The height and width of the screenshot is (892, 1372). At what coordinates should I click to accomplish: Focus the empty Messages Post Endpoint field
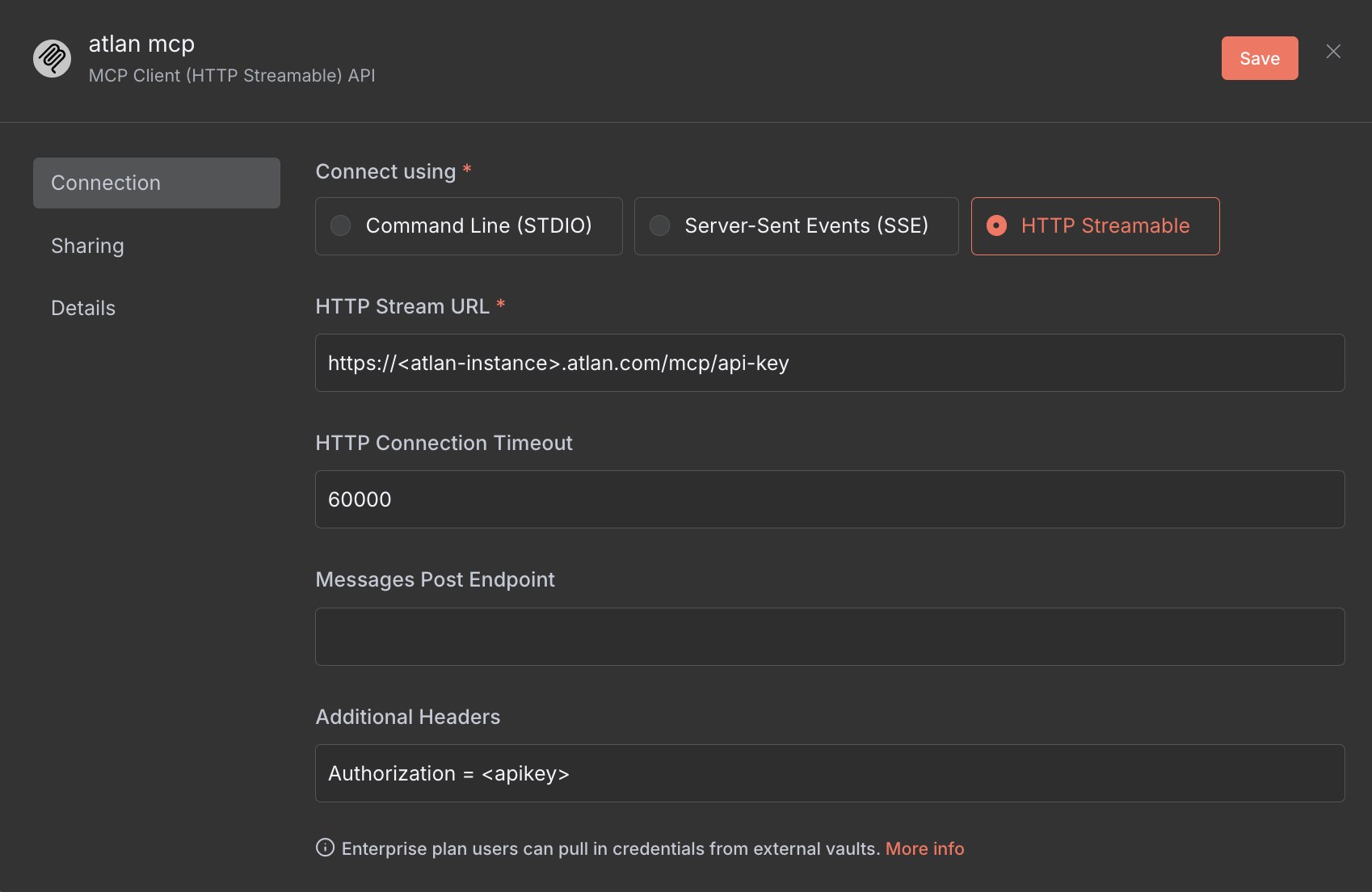[830, 637]
